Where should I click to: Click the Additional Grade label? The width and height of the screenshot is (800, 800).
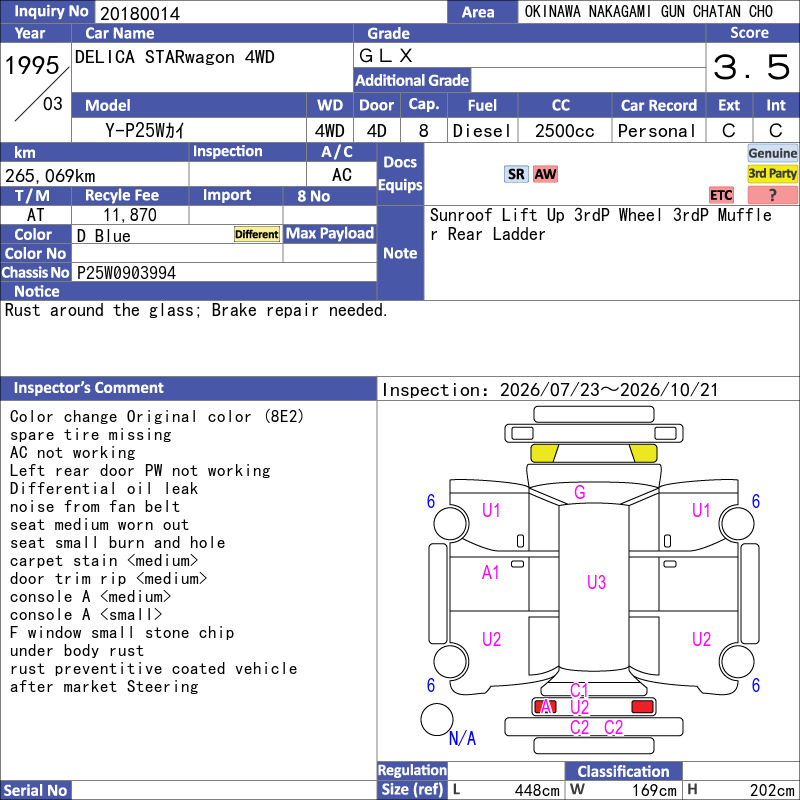tap(412, 80)
